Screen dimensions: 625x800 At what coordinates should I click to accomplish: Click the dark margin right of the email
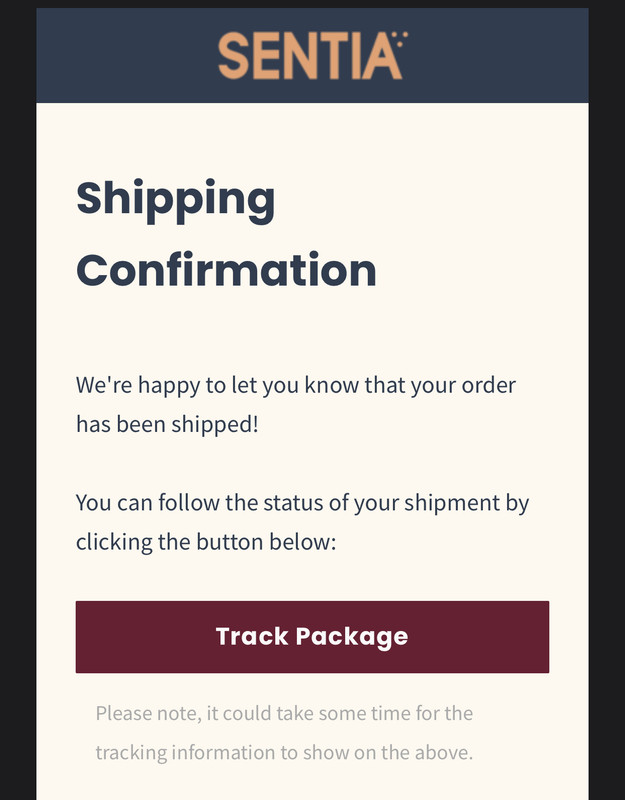(x=607, y=400)
